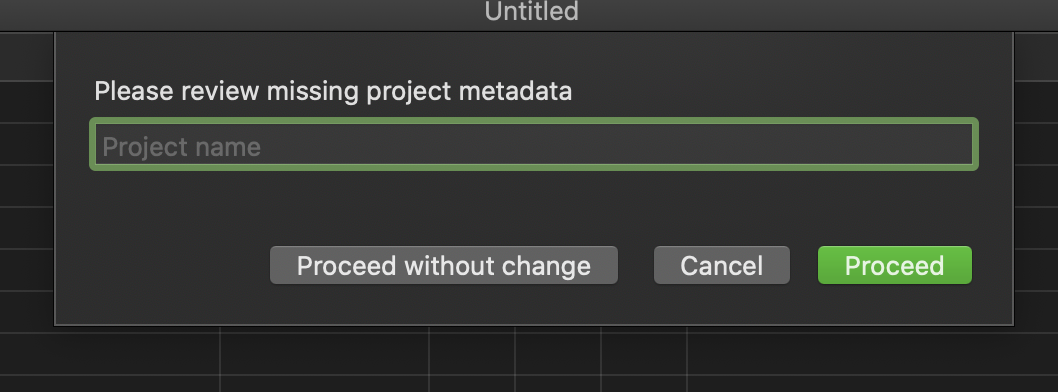1058x392 pixels.
Task: Click the 'Please review missing project metadata' heading
Action: pos(333,91)
